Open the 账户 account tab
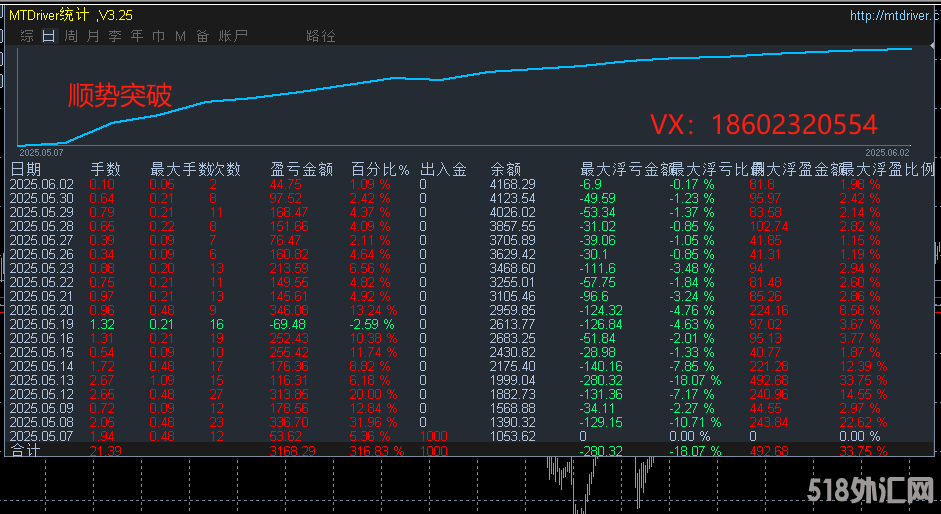Screen dimensions: 941x514 click(233, 36)
